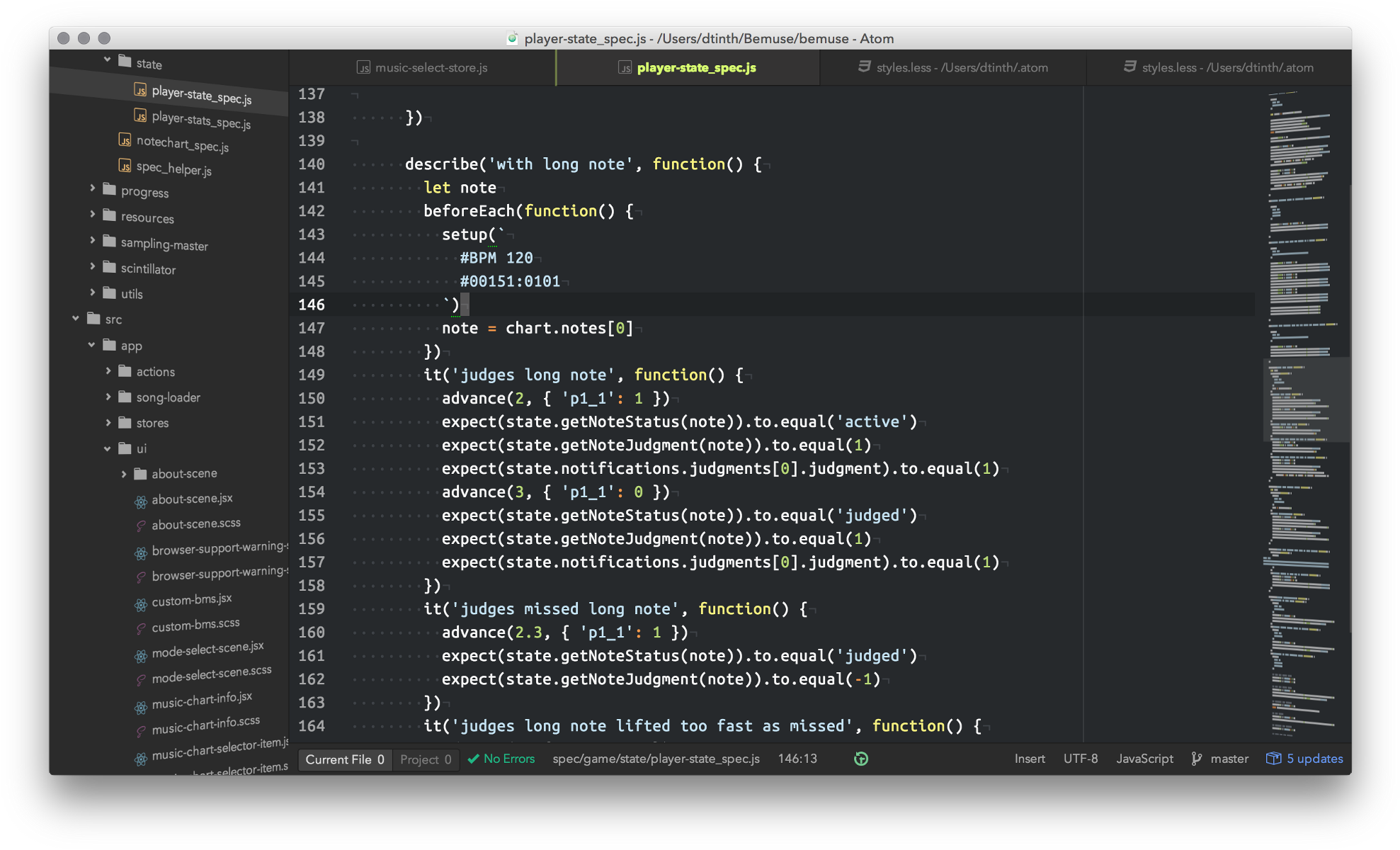
Task: Click the Sass icon beside about-scene.scss
Action: coord(141,526)
